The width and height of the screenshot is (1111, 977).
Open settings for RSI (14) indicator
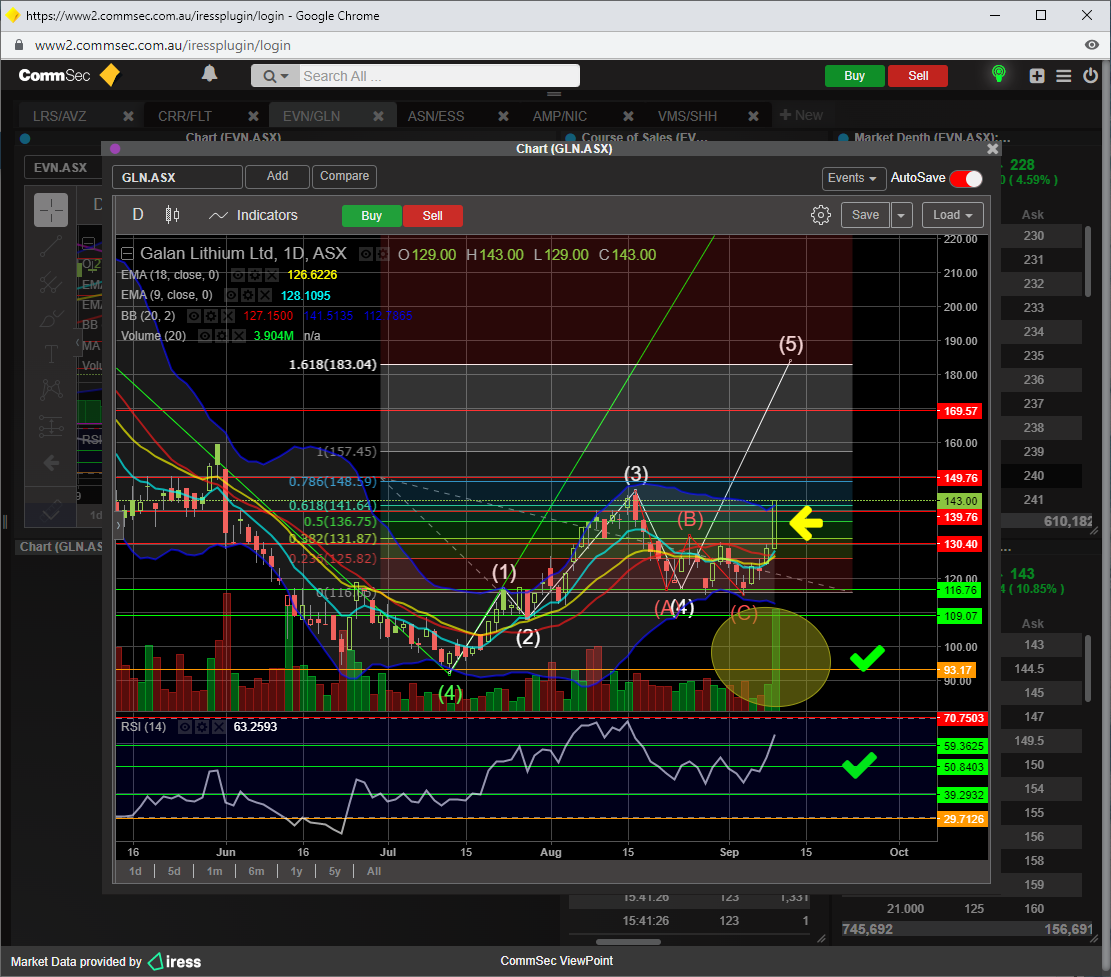tap(201, 727)
